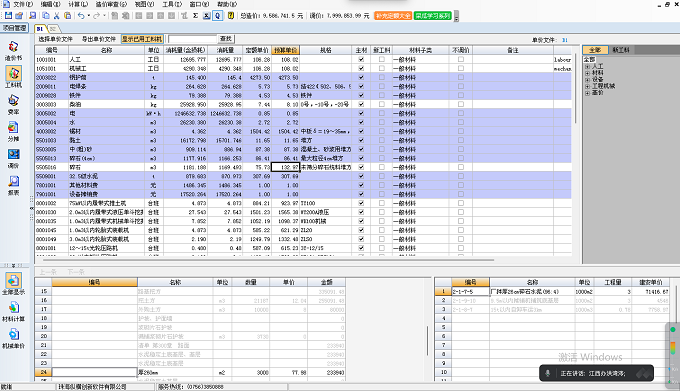The width and height of the screenshot is (680, 391).
Task: Click the save icon in toolbar
Action: tap(8, 16)
